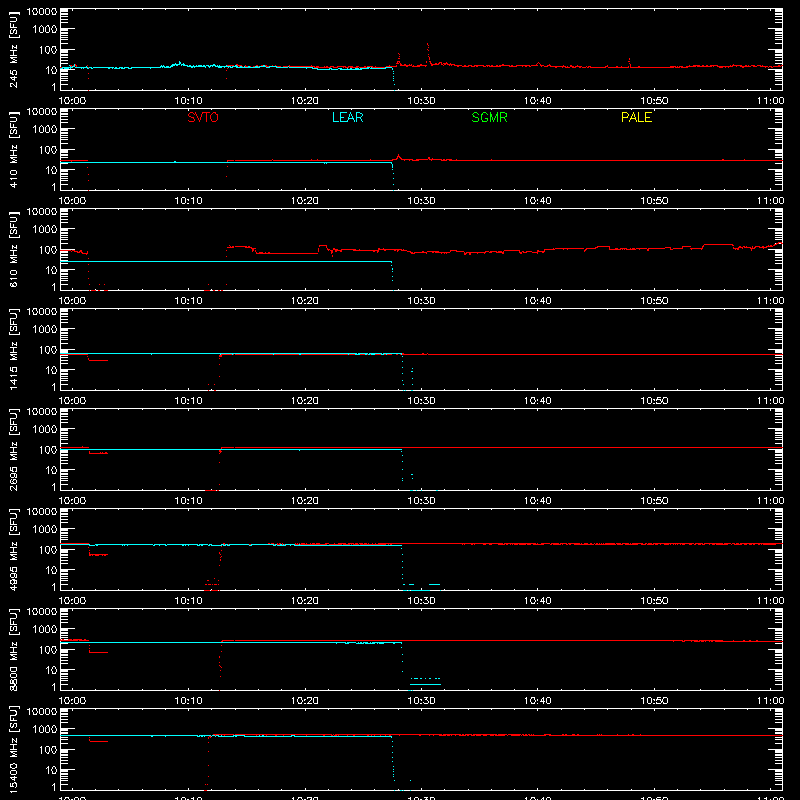Click the 10:50 tick under the 610 MHz plot
The width and height of the screenshot is (800, 800).
[654, 301]
